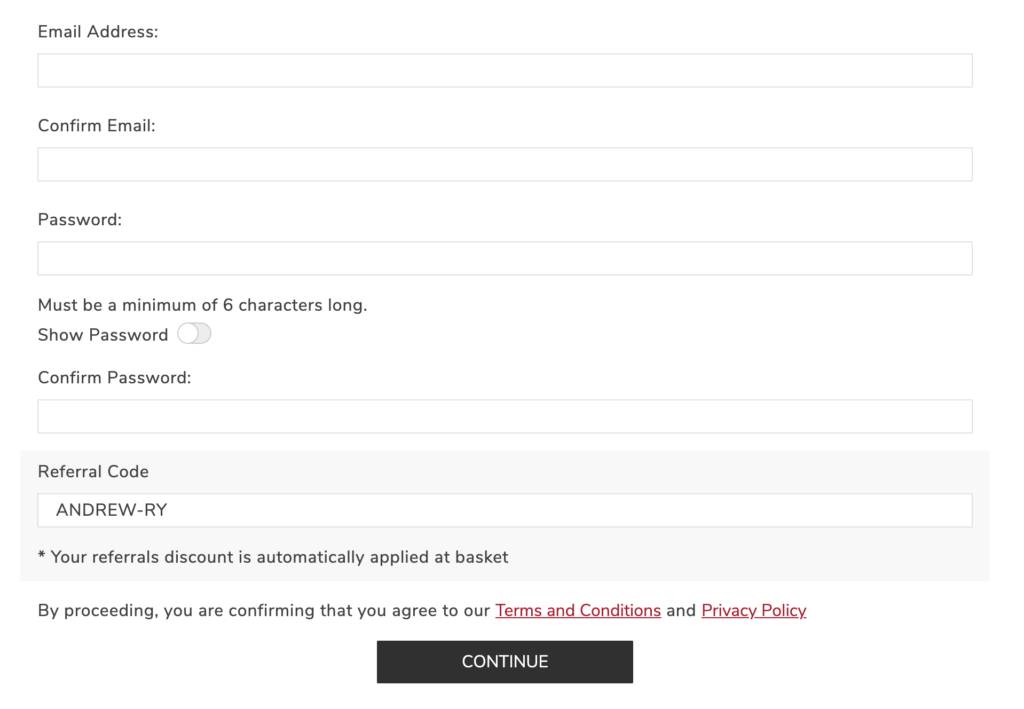The width and height of the screenshot is (1024, 709).
Task: Open the Privacy Policy link
Action: click(x=754, y=610)
